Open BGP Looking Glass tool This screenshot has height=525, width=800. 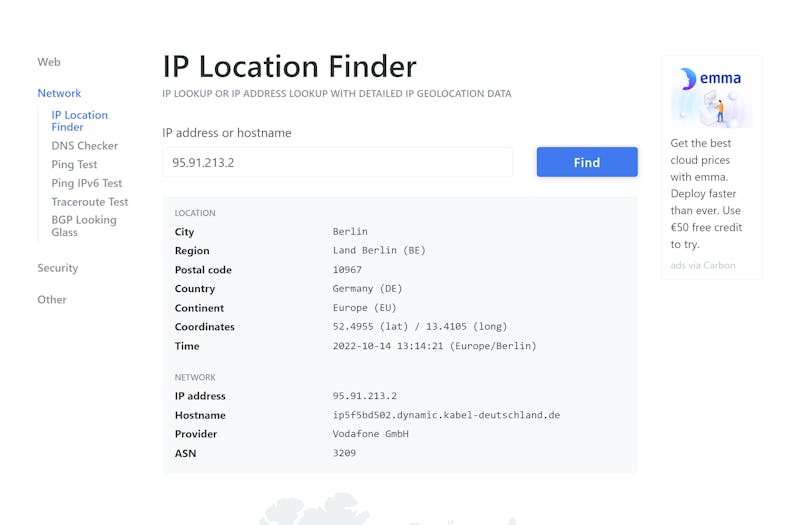tap(84, 226)
